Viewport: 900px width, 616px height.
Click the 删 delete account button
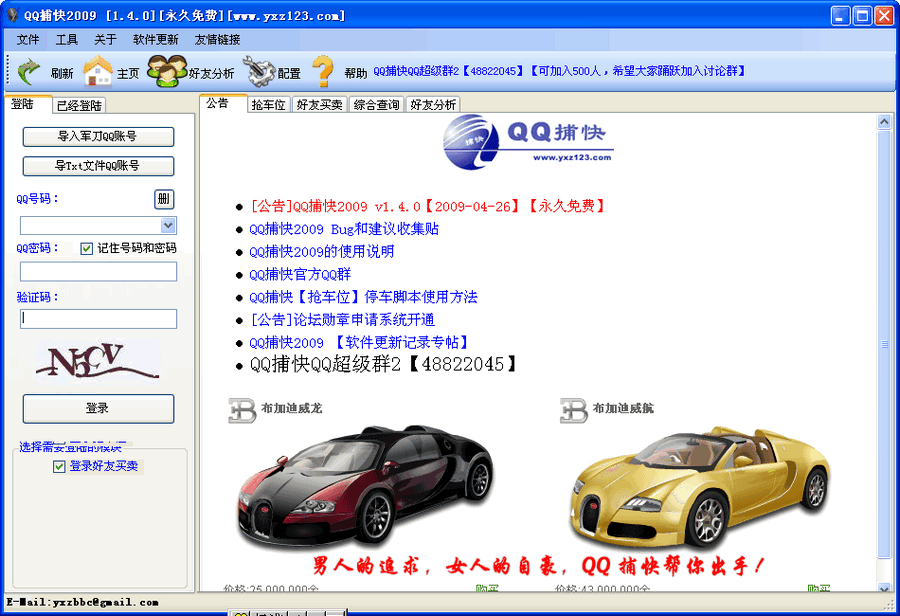coord(164,199)
